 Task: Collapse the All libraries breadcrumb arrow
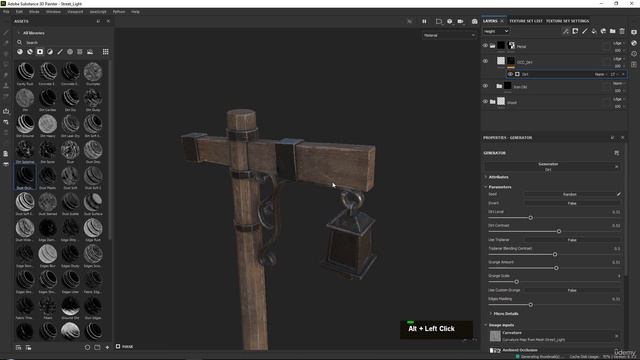coord(18,33)
